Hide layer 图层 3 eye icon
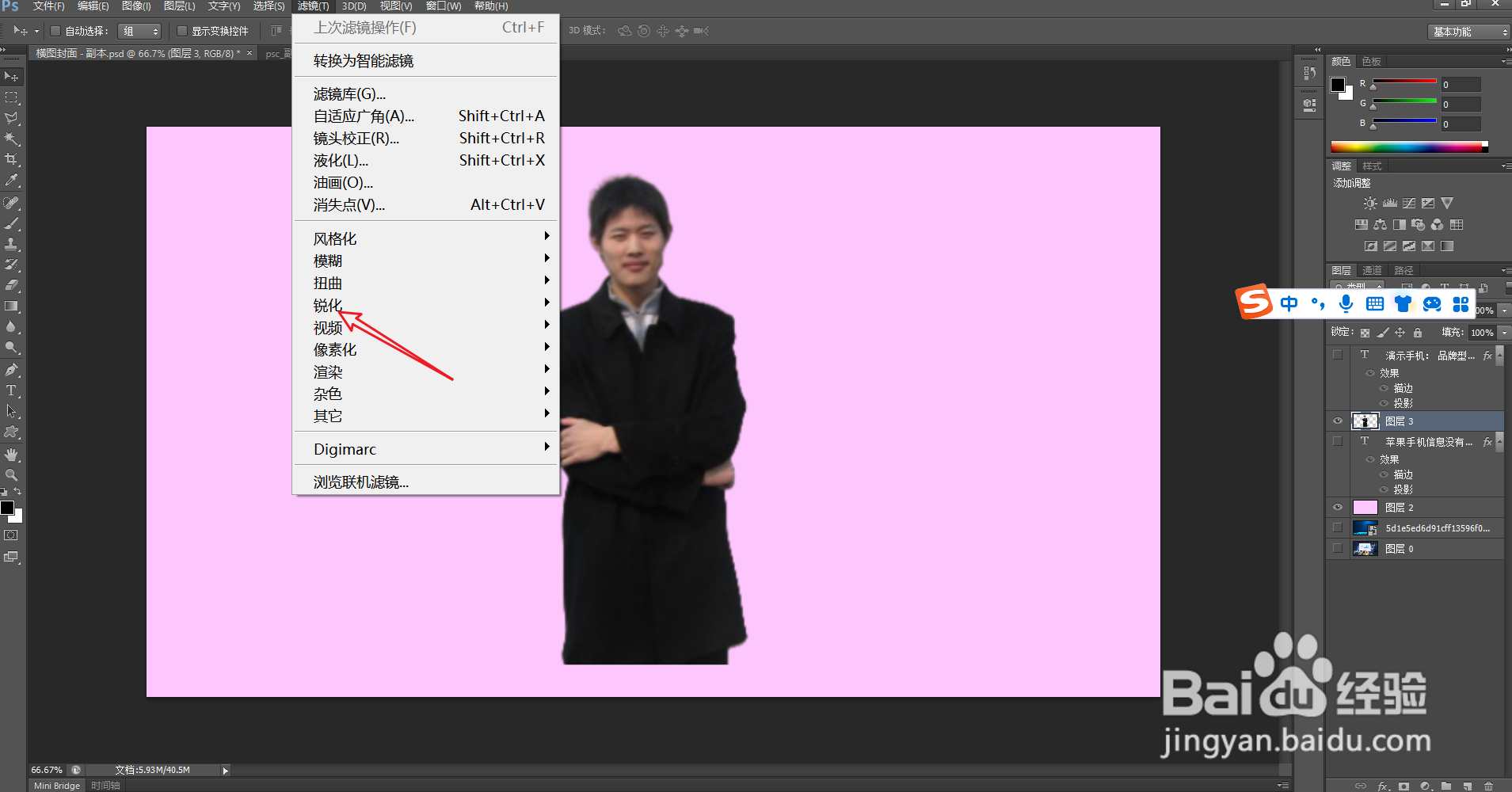 click(1338, 421)
